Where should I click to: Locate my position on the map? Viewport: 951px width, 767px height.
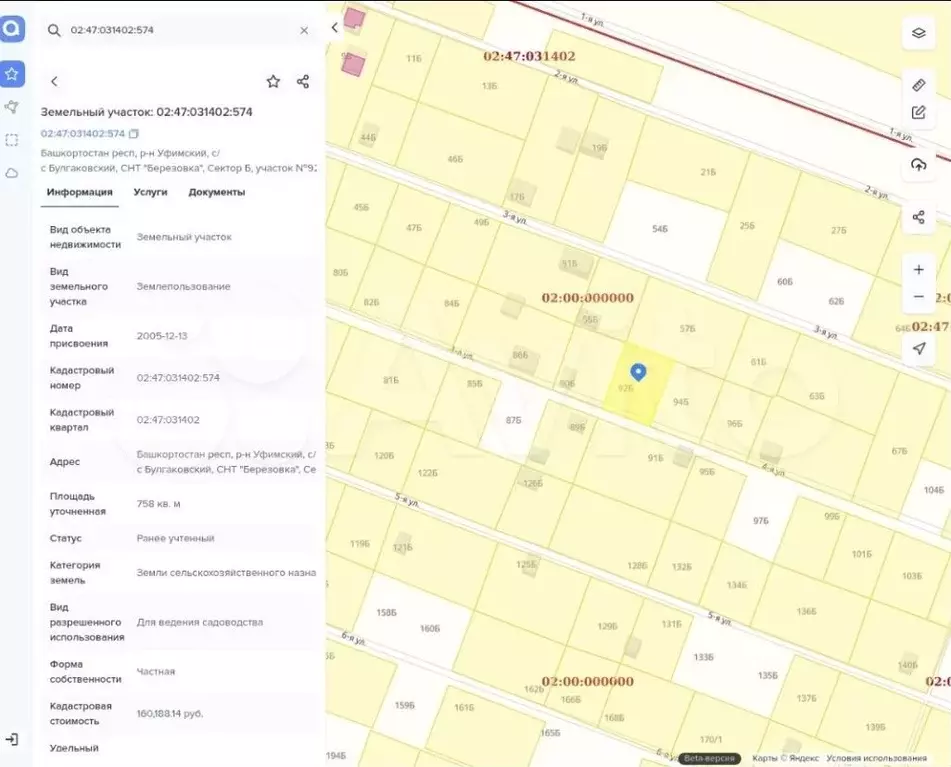pyautogui.click(x=919, y=349)
